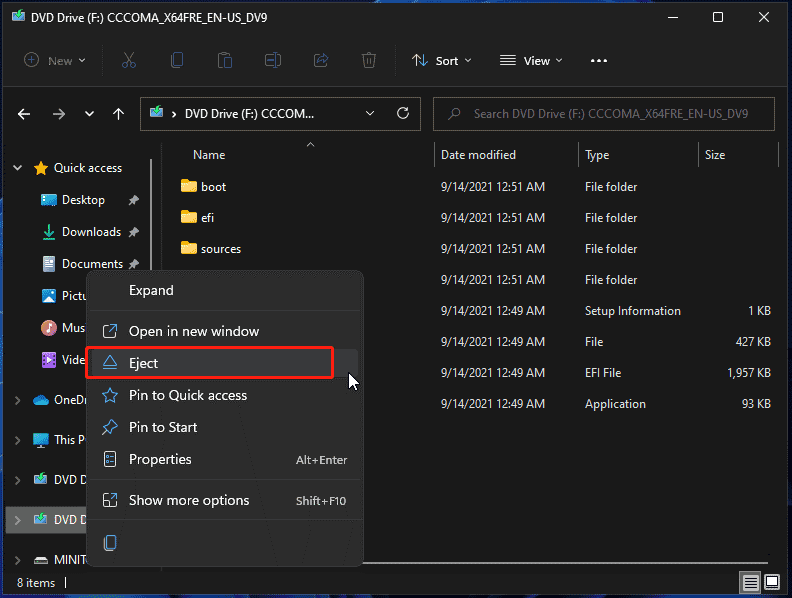Click the Share icon in toolbar
This screenshot has width=792, height=598.
[321, 60]
